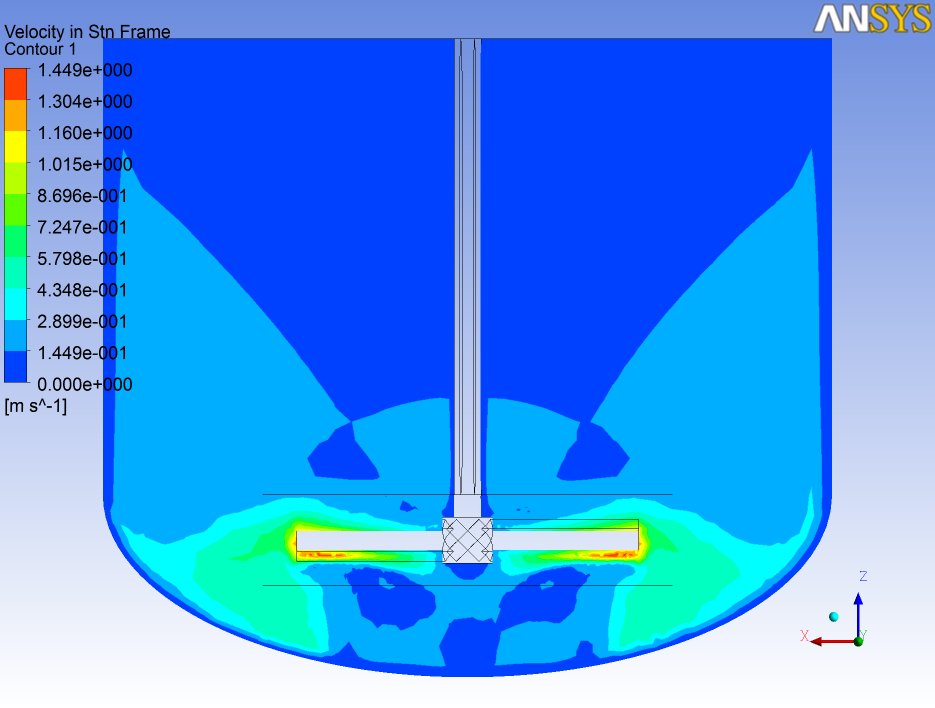Pick the dark blue bottom legend band
The width and height of the screenshot is (935, 708).
coord(15,367)
